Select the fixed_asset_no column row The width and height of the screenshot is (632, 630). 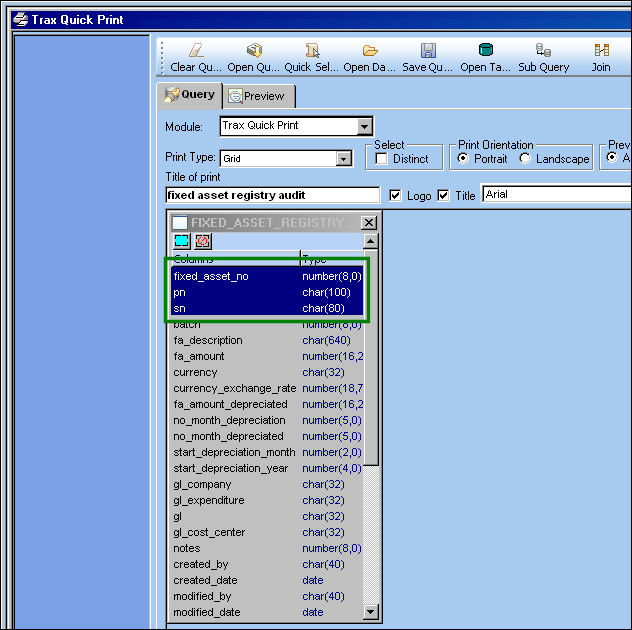pyautogui.click(x=268, y=276)
